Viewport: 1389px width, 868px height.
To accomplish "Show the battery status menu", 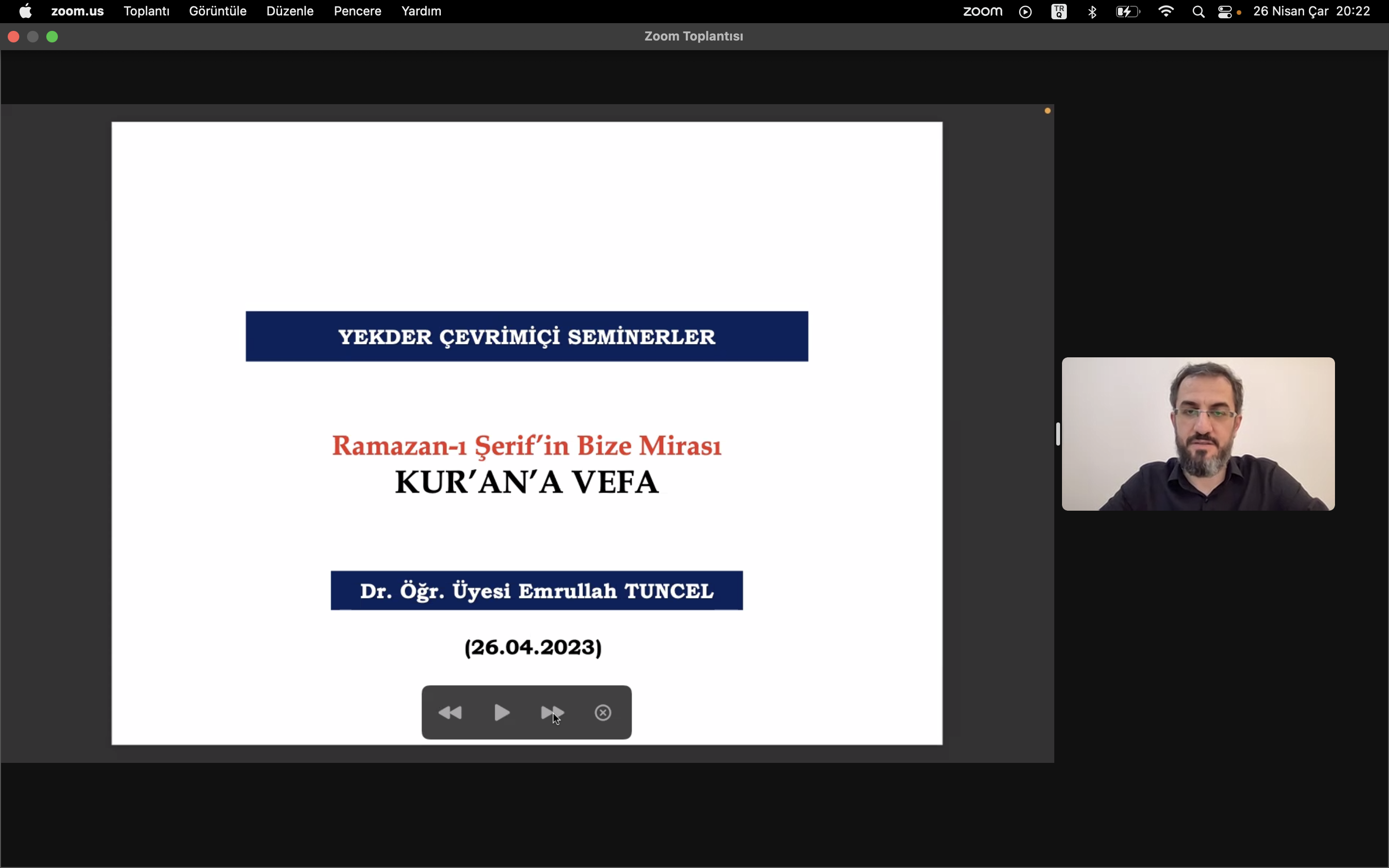I will 1127,12.
